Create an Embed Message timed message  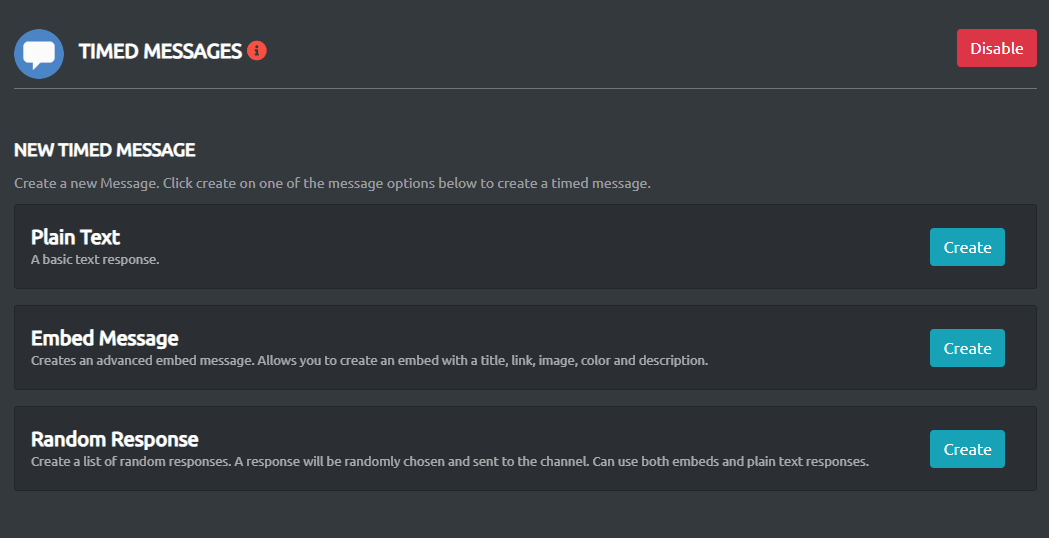pos(966,348)
